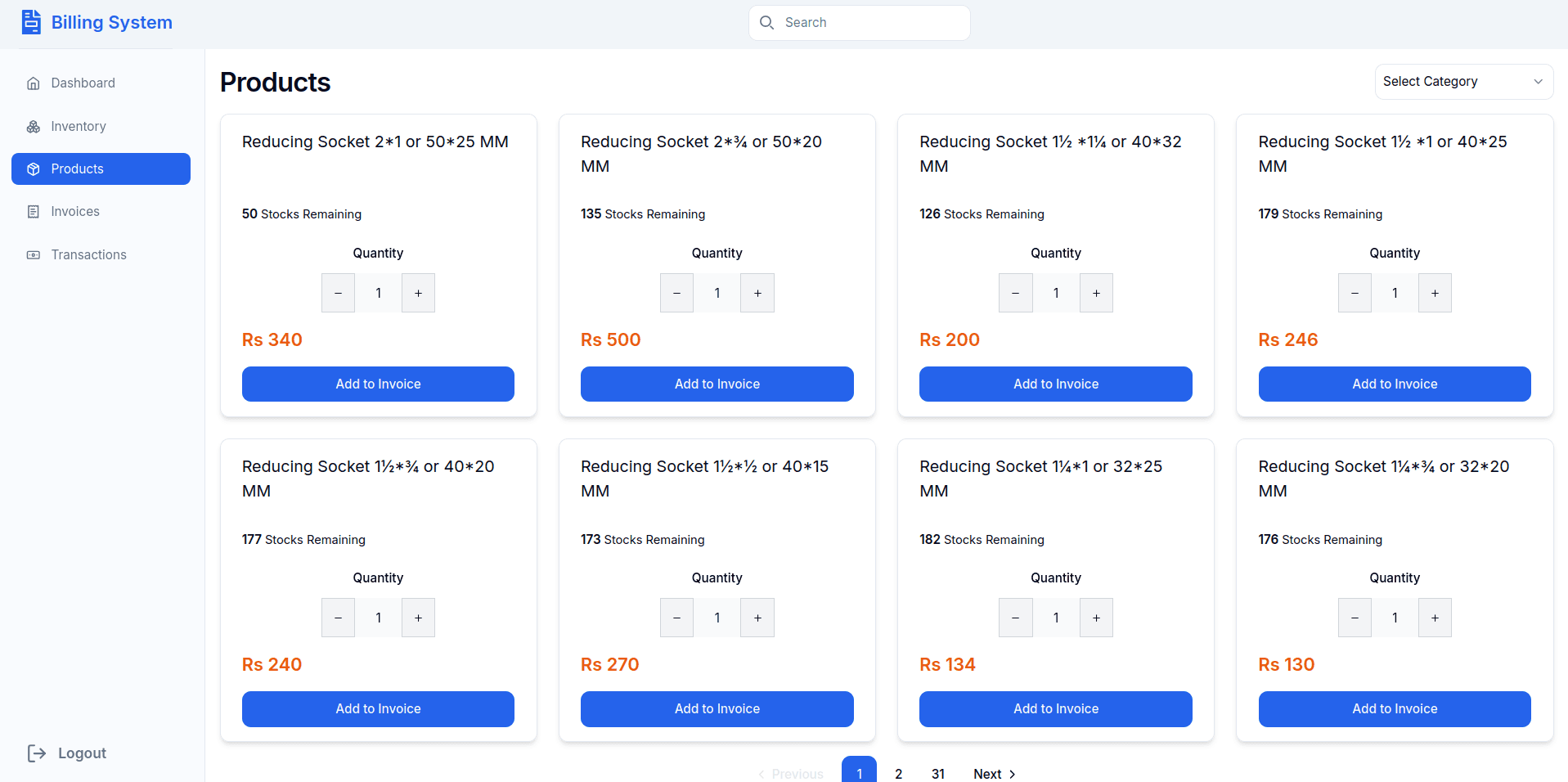1568x782 pixels.
Task: Focus the Search input field
Action: [x=871, y=23]
